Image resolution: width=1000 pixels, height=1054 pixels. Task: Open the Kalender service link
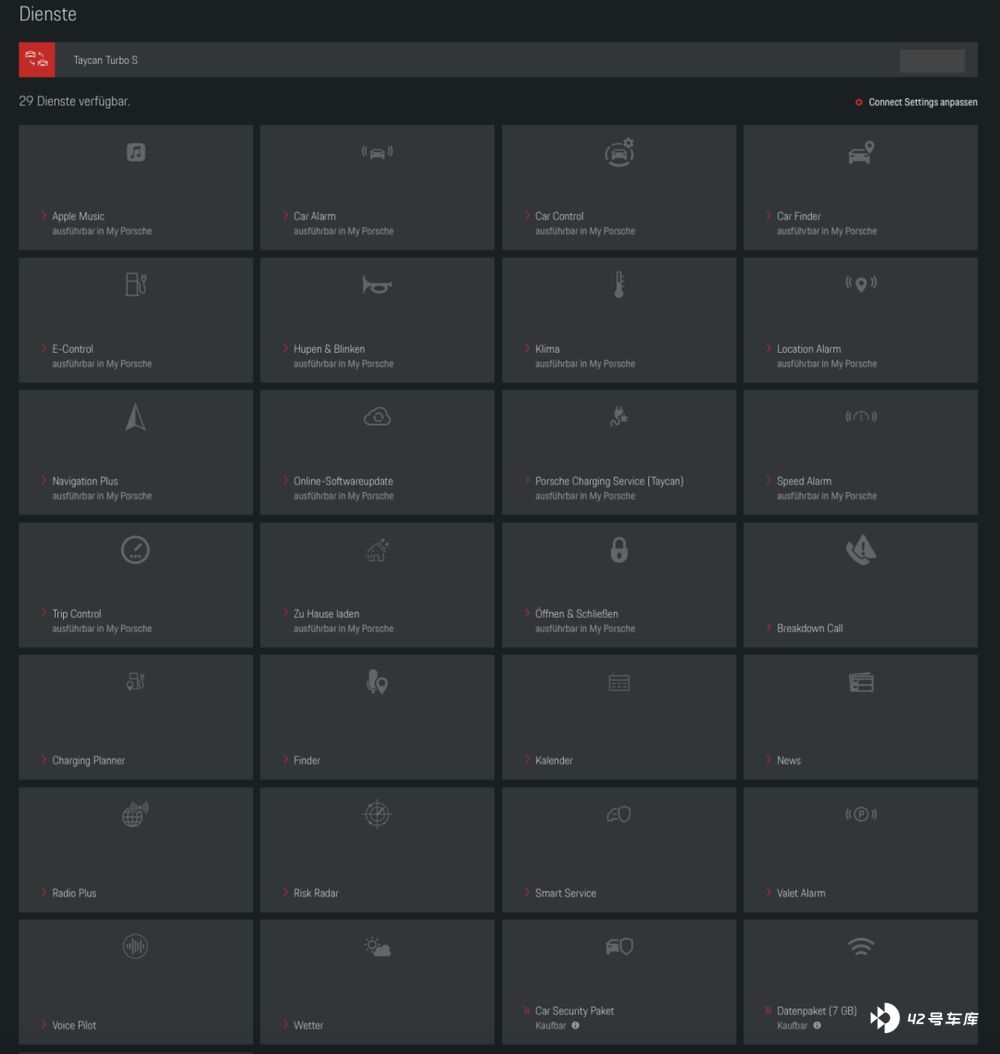coord(554,760)
